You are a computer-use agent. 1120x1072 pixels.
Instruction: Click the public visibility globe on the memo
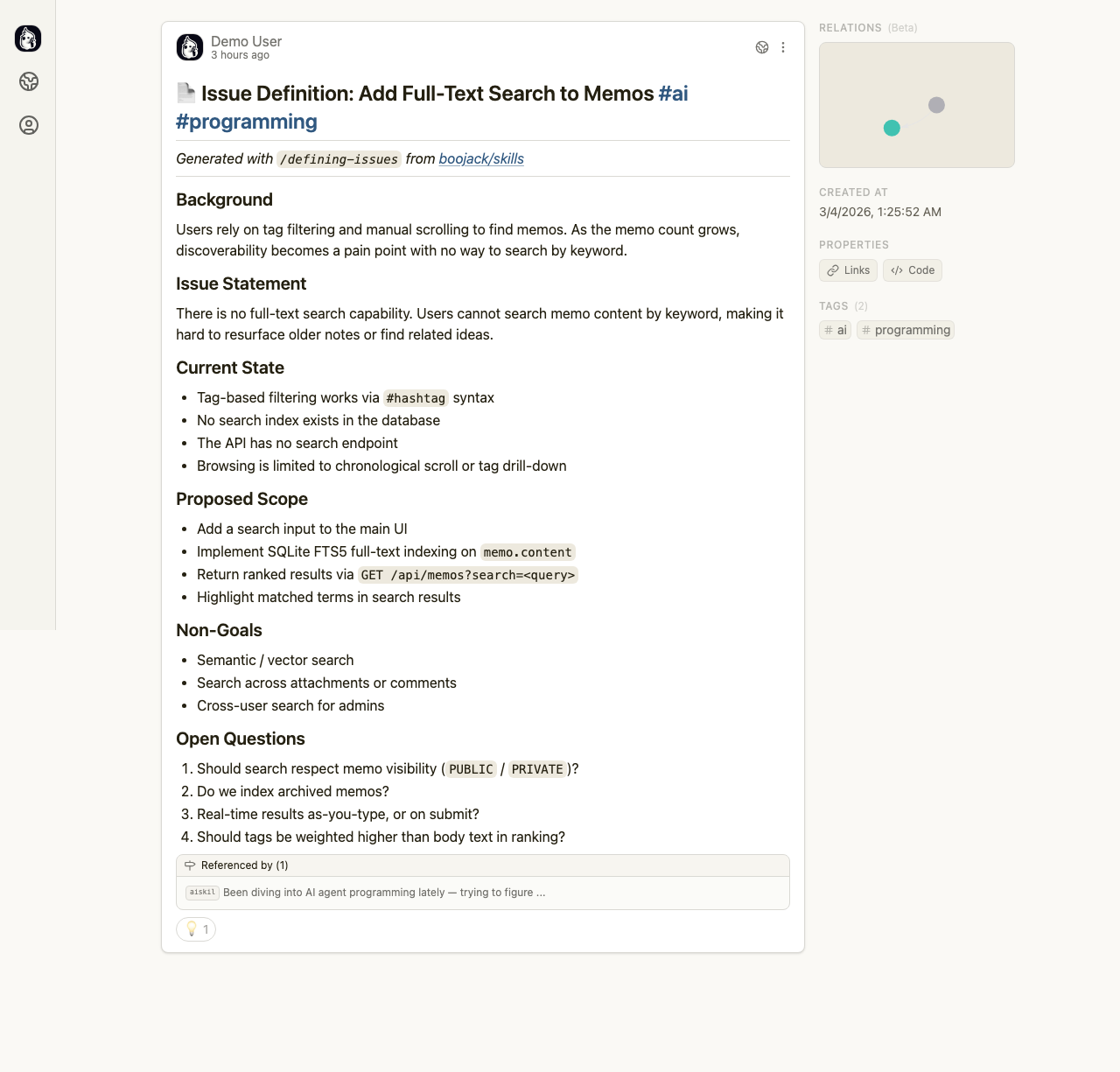coord(761,47)
